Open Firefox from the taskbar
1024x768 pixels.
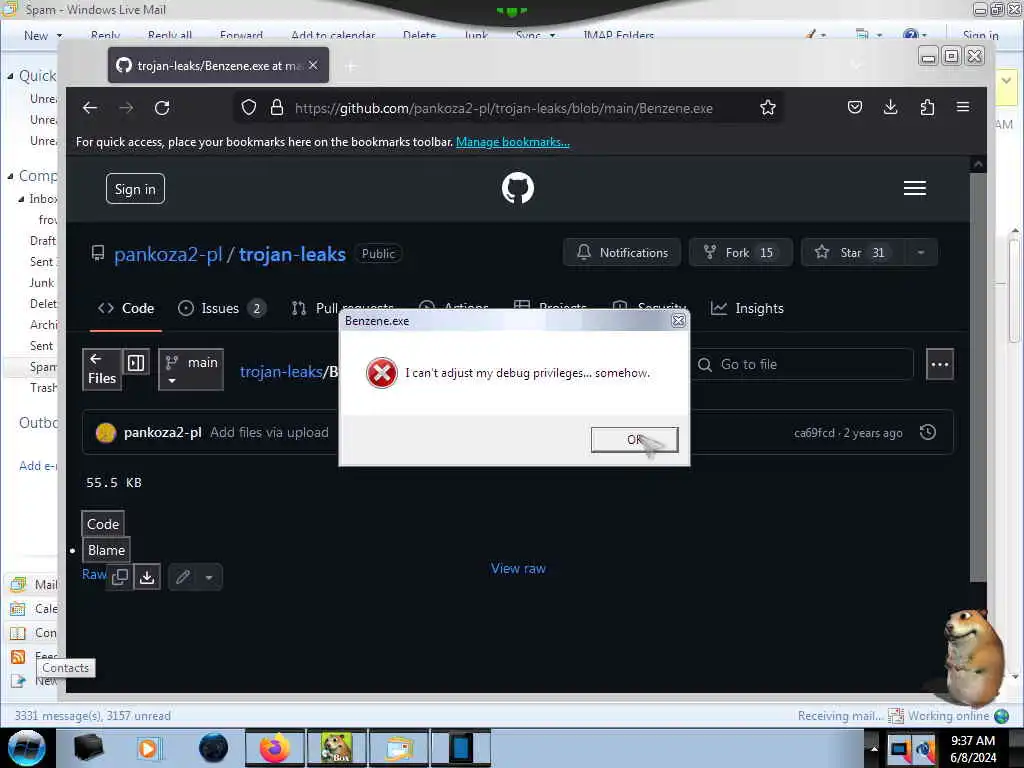[x=274, y=748]
